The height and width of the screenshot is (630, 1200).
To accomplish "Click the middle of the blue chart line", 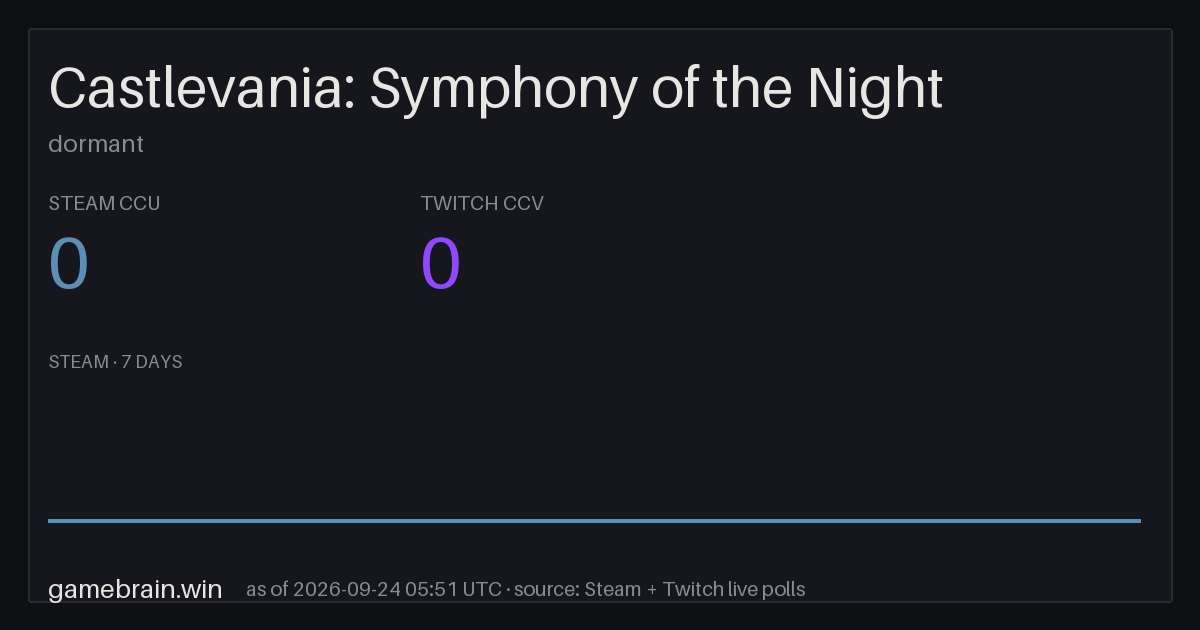I will click(x=594, y=520).
